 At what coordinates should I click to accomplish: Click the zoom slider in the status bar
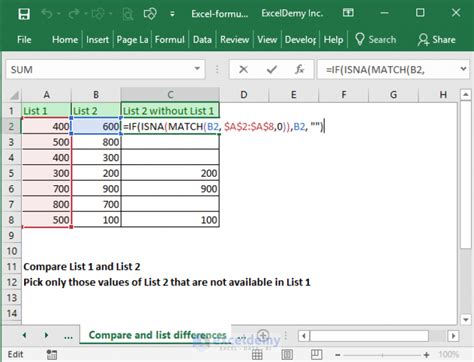coord(382,355)
